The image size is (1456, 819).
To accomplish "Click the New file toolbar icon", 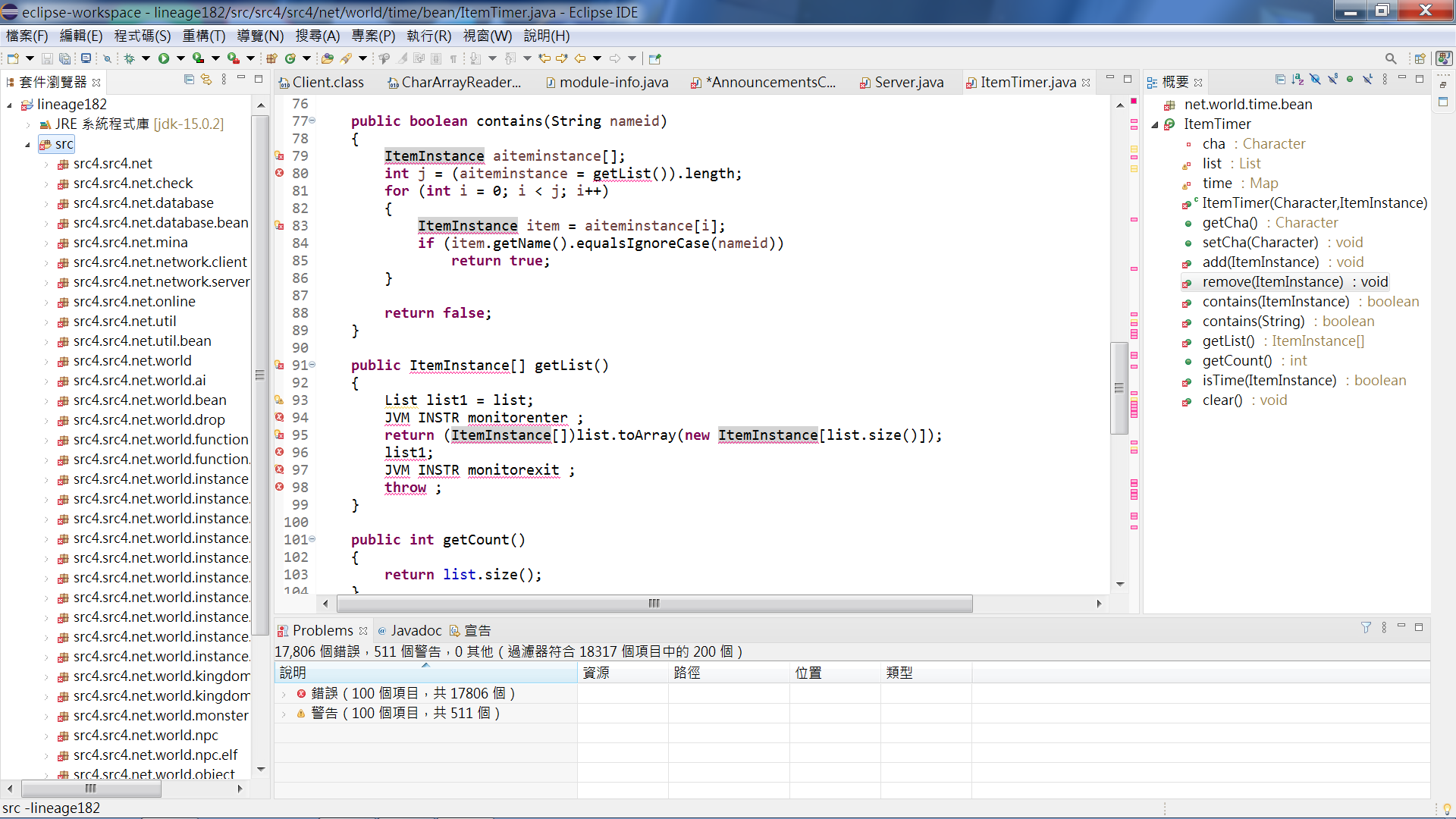I will point(13,58).
